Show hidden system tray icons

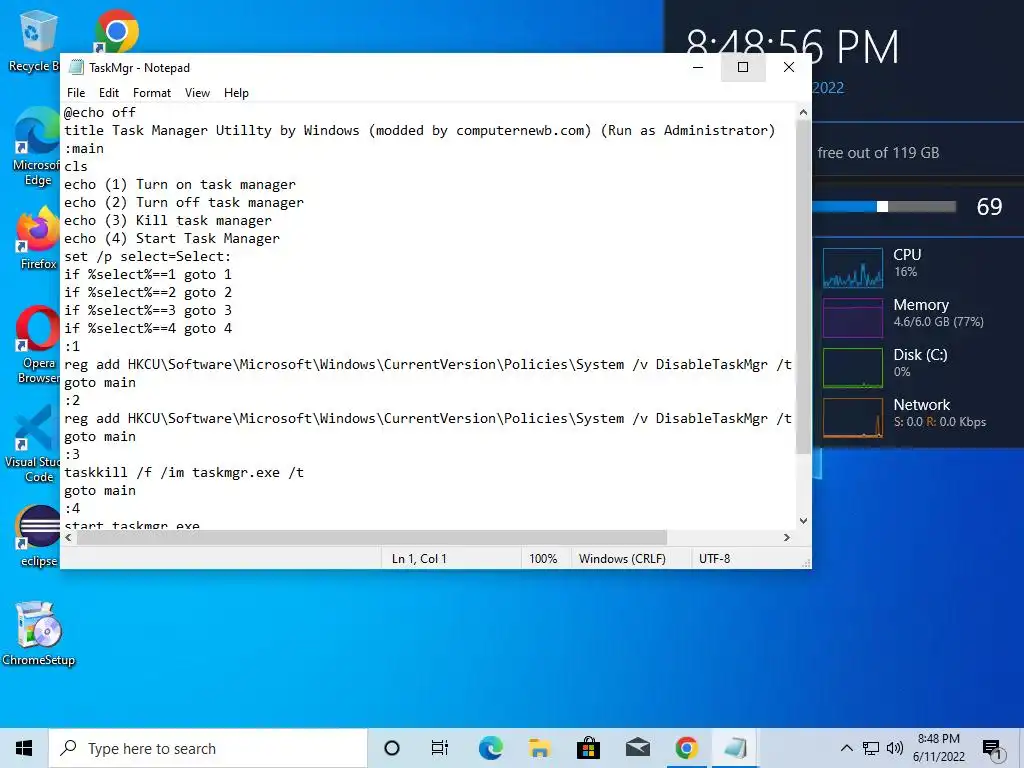pyautogui.click(x=846, y=748)
